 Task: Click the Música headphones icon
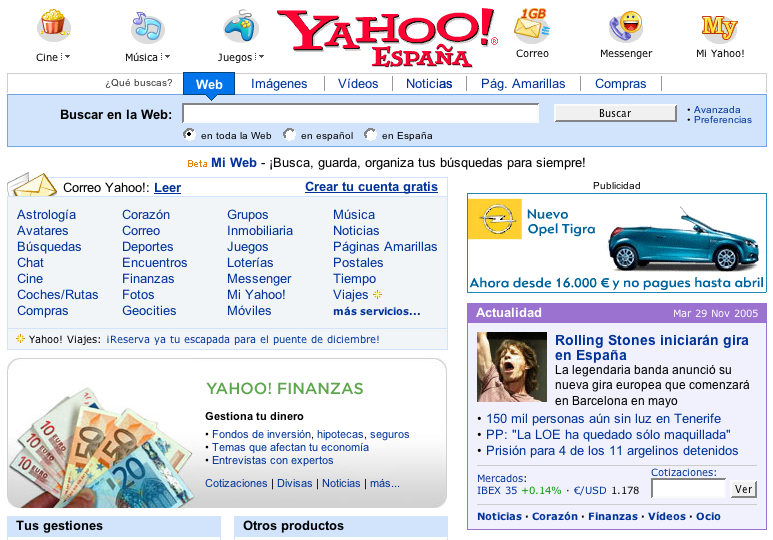click(147, 25)
